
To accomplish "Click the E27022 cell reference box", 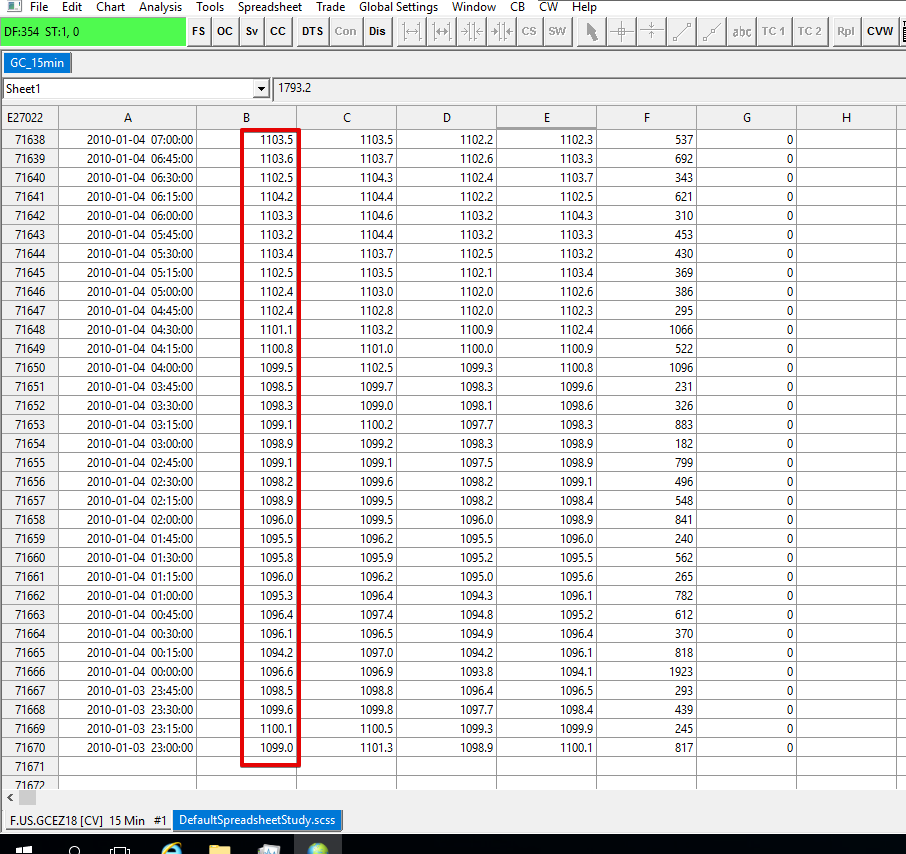I will pyautogui.click(x=29, y=118).
